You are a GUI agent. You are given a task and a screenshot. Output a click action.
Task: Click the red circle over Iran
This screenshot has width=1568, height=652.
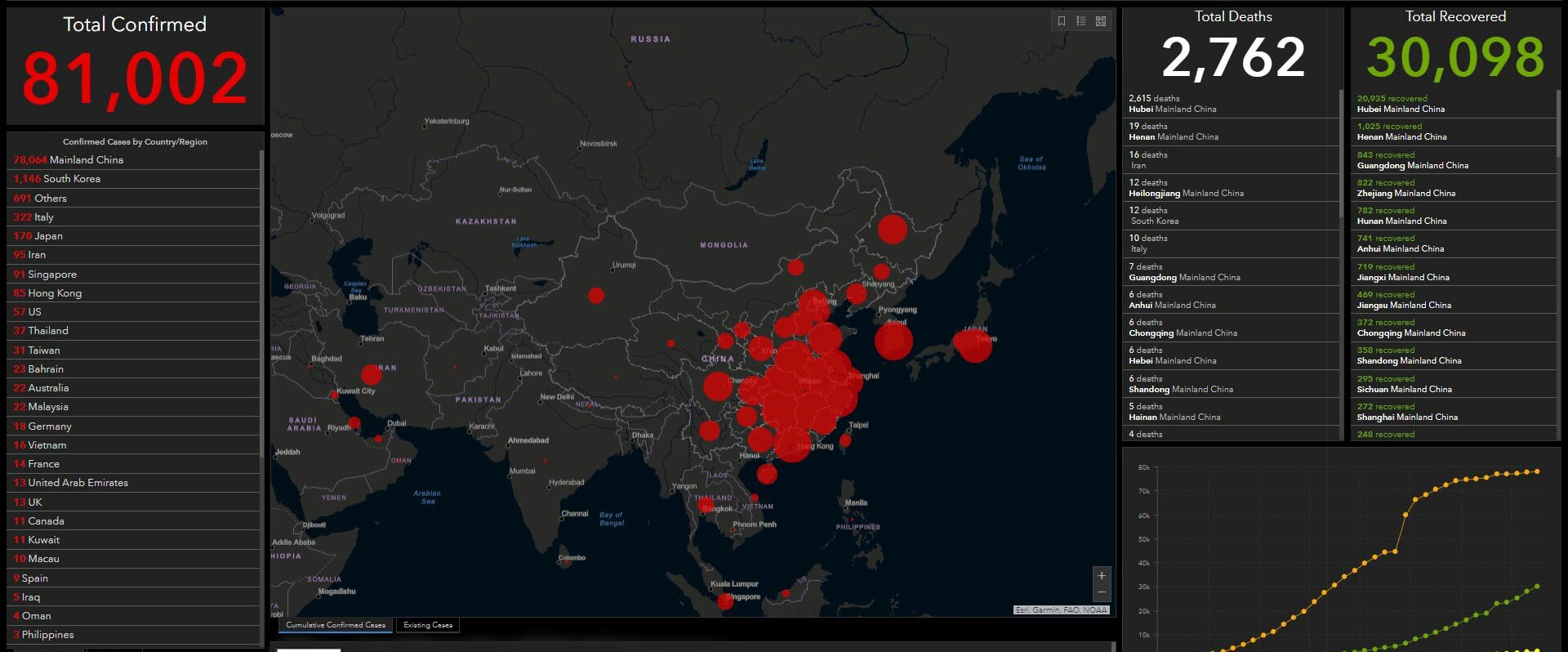(372, 375)
